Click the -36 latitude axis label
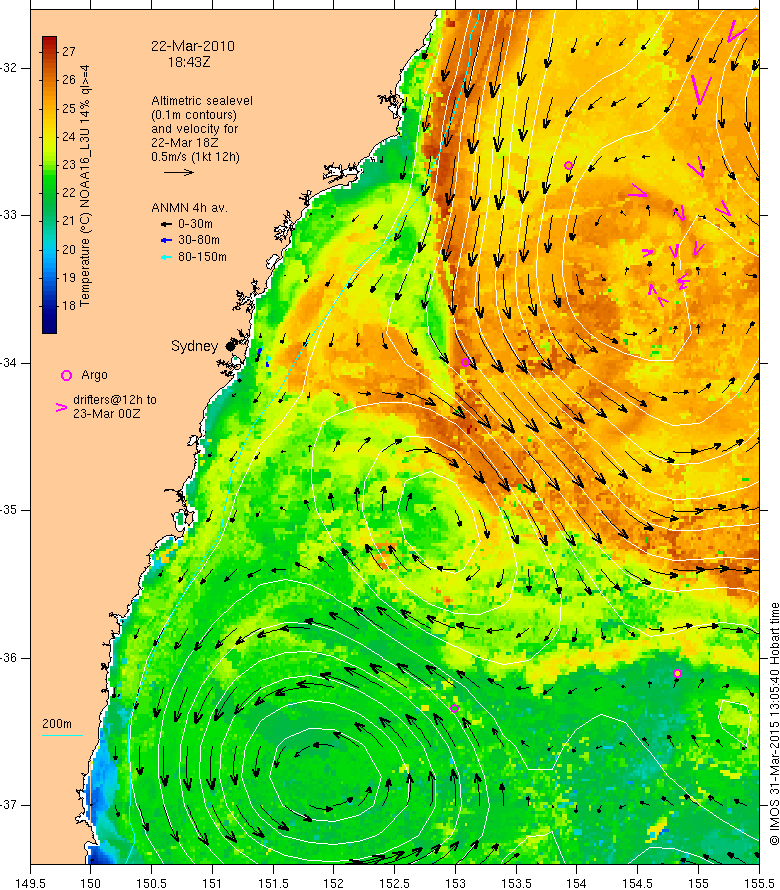 [x=9, y=658]
